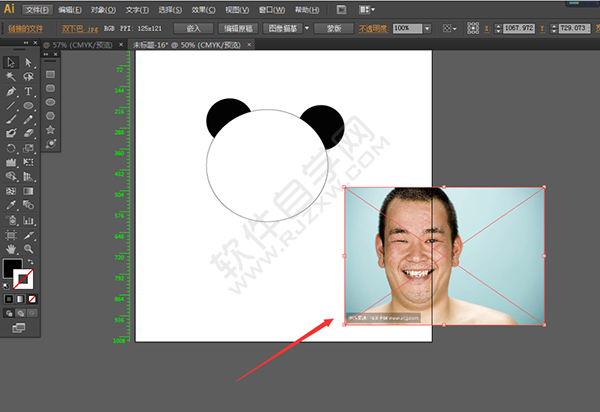The width and height of the screenshot is (600, 412).
Task: Open the 文件(F) menu
Action: (37, 9)
